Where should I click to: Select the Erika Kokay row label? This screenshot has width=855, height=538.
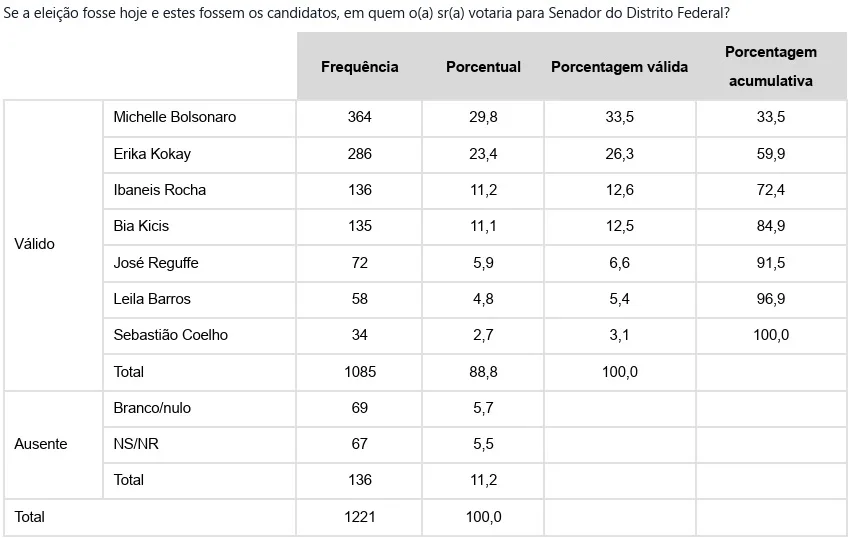(x=152, y=154)
